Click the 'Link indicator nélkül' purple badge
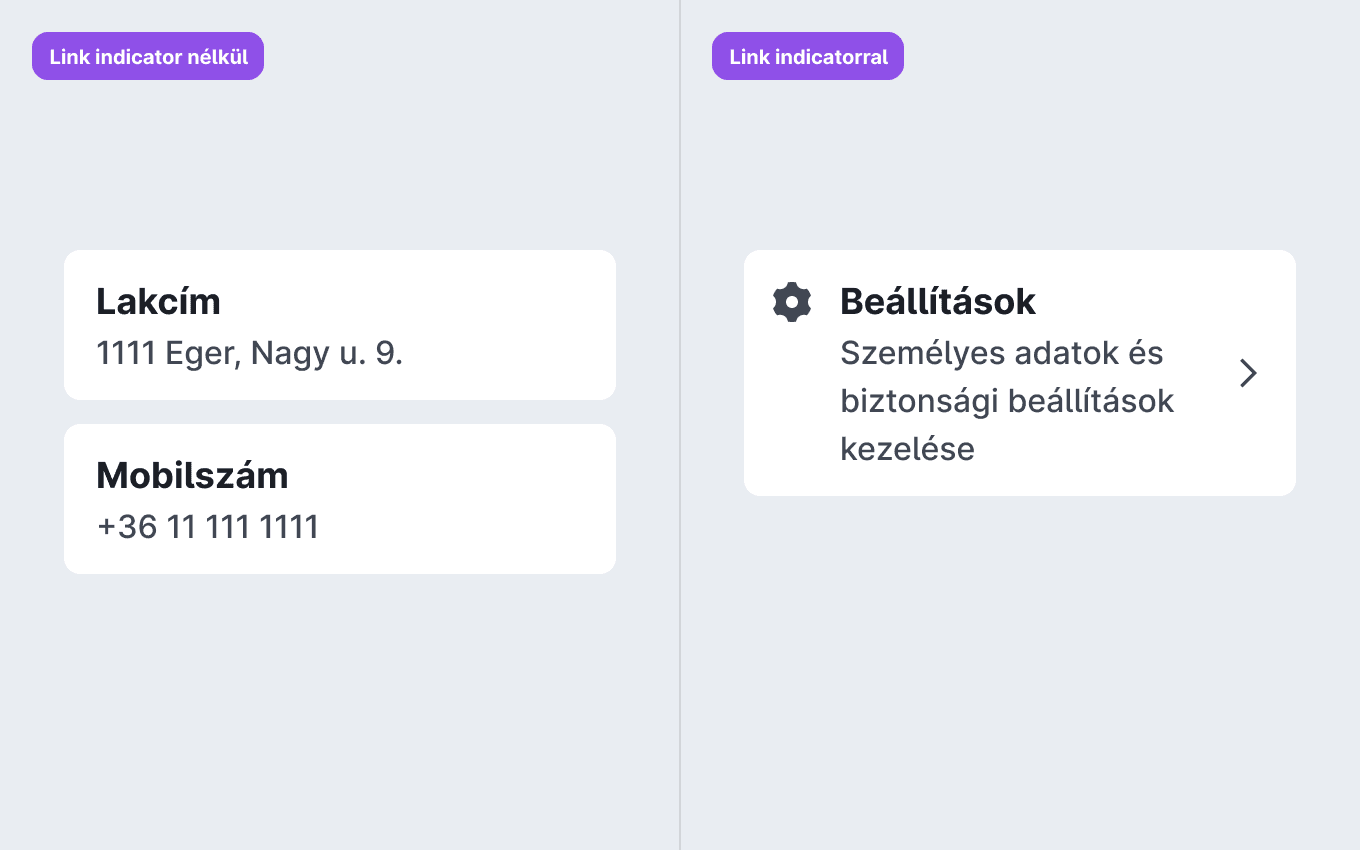This screenshot has height=850, width=1360. (x=148, y=56)
